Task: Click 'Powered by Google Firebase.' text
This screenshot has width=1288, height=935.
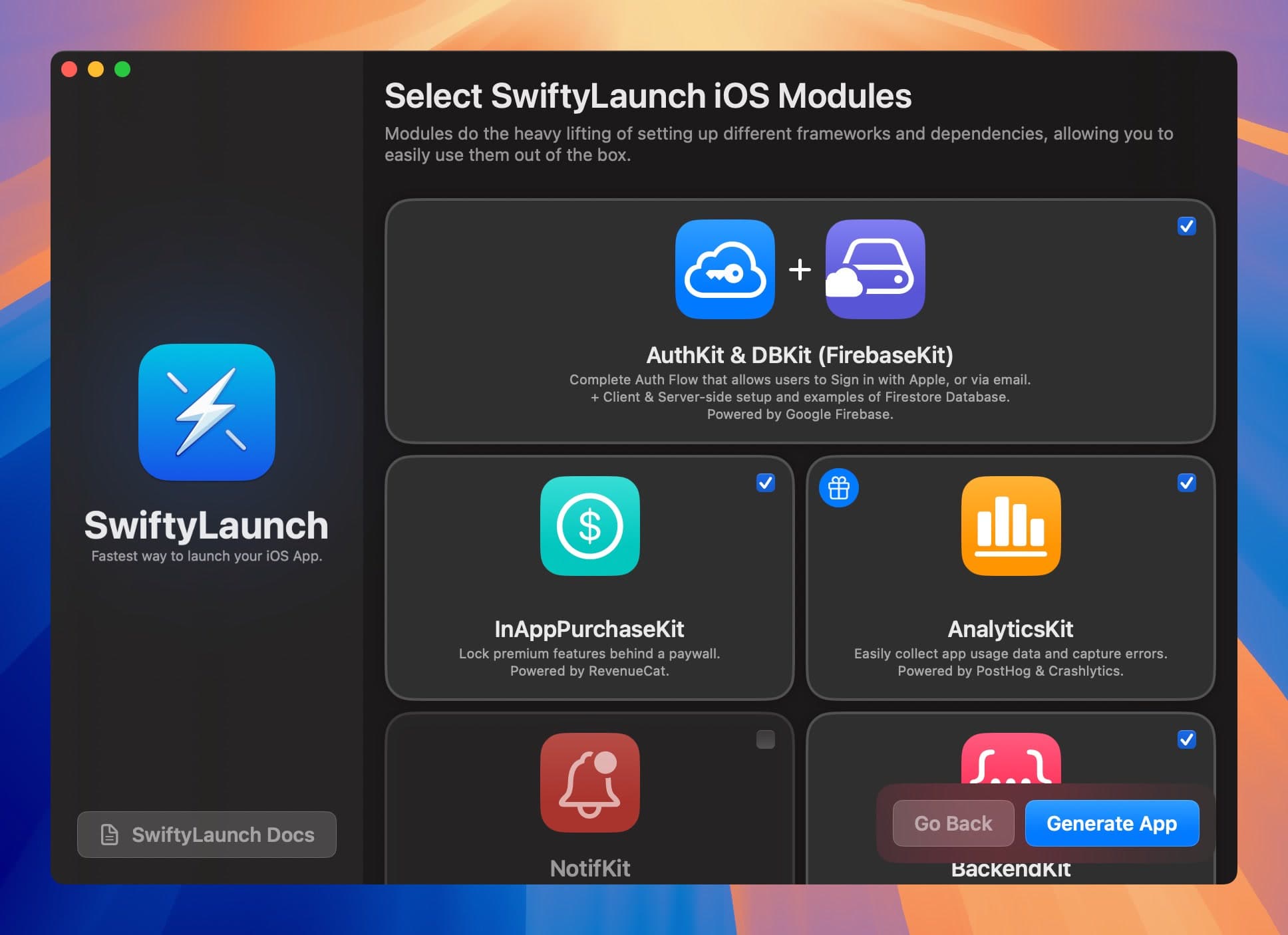Action: (x=800, y=414)
